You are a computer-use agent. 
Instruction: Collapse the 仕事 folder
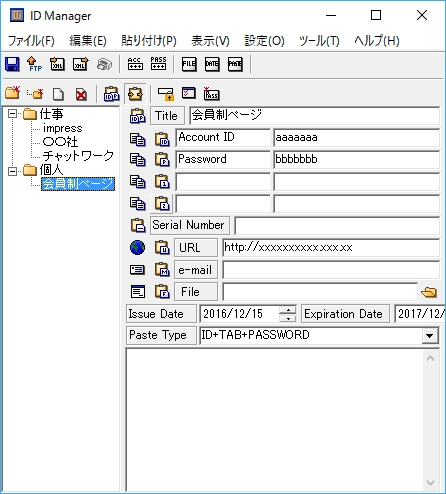coord(12,114)
